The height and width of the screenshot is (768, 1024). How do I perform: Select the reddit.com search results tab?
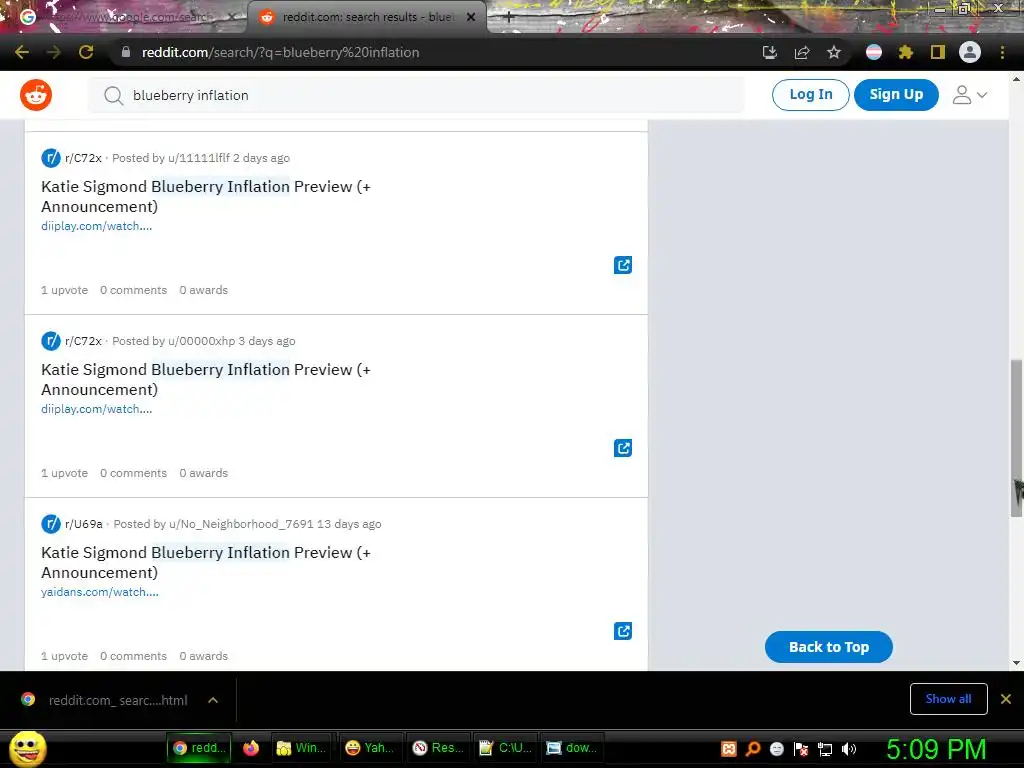[x=366, y=17]
